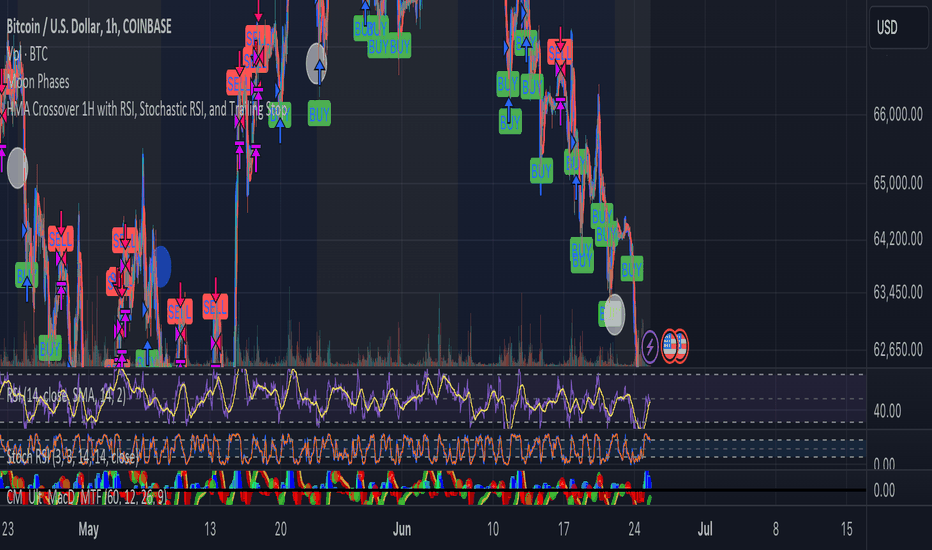Click the Jun label on the time axis
The height and width of the screenshot is (550, 932).
click(402, 529)
